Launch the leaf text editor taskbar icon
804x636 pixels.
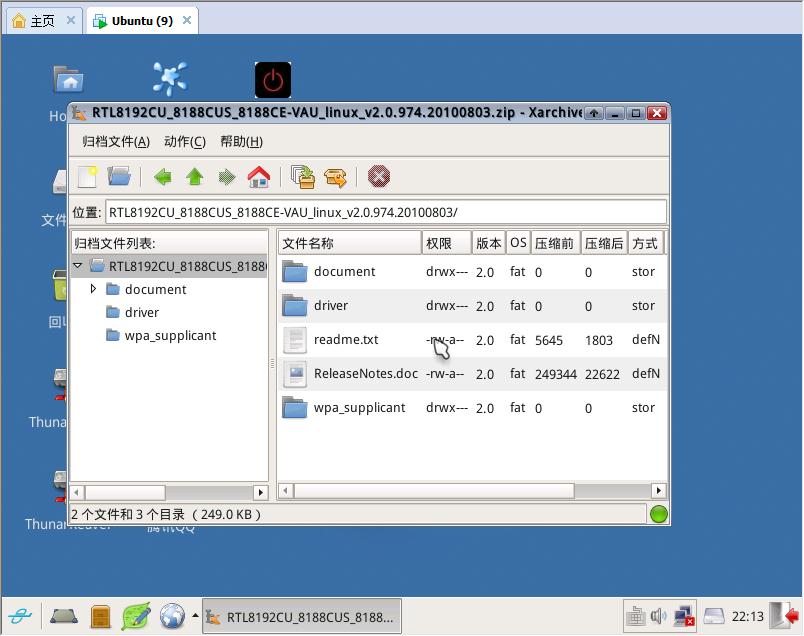(x=136, y=616)
